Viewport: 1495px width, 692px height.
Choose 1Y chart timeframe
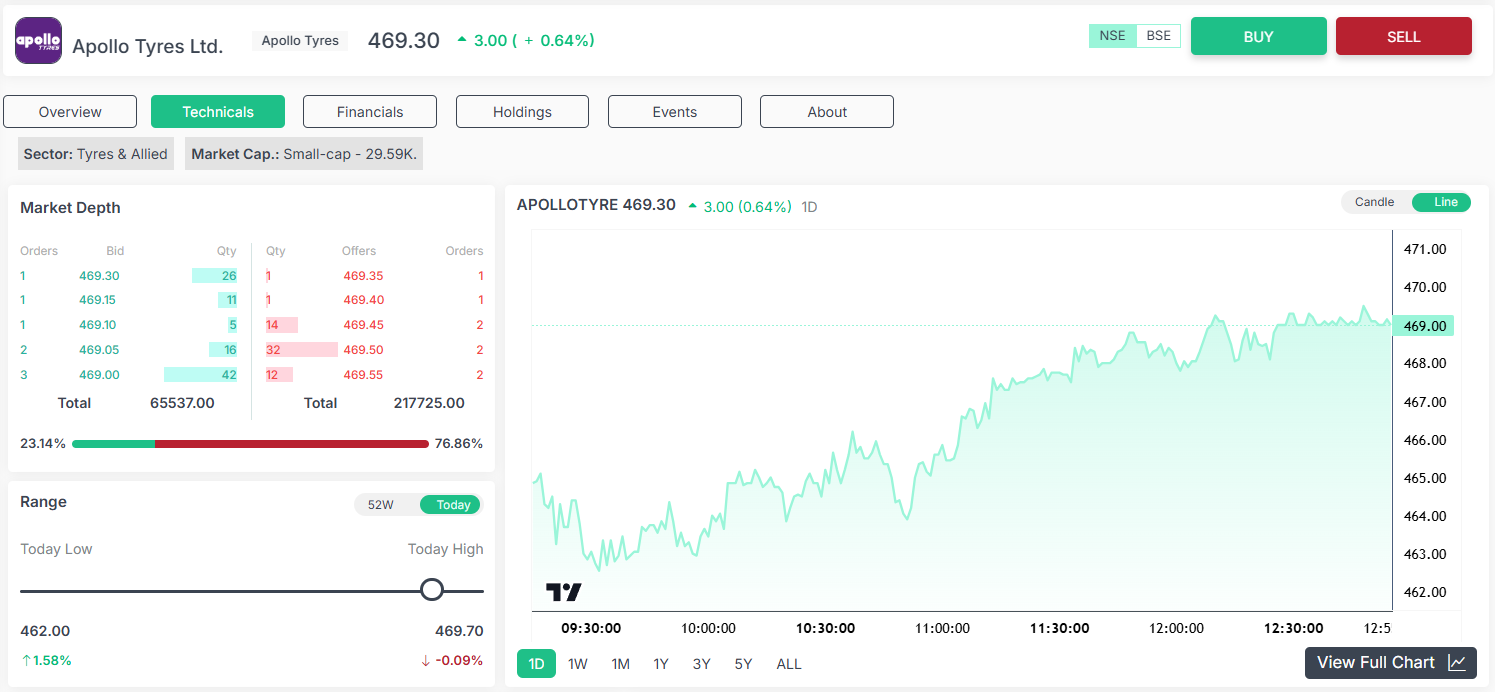coord(661,664)
